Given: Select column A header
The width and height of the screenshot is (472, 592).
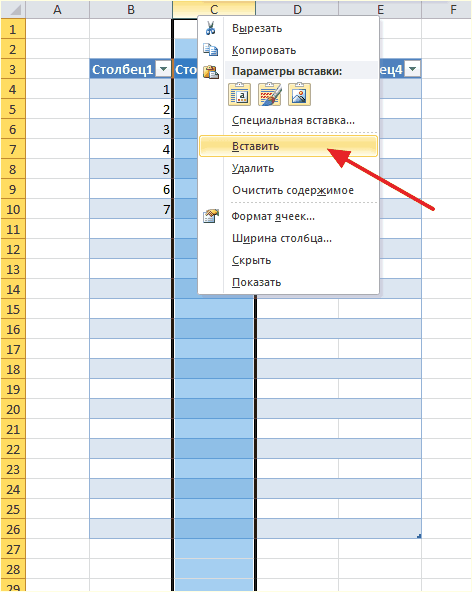Looking at the screenshot, I should pos(57,9).
